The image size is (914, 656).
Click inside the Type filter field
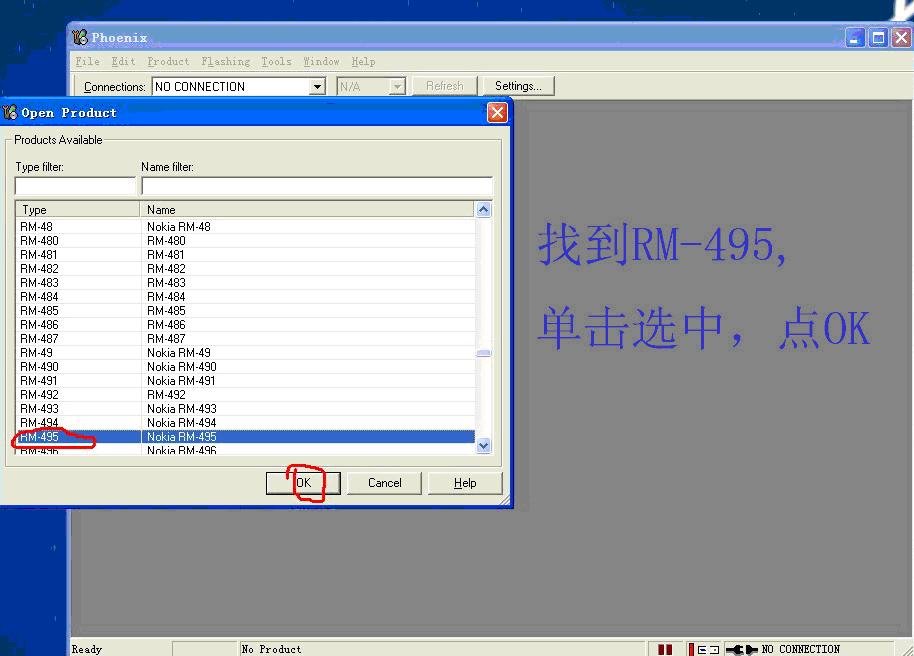[74, 185]
